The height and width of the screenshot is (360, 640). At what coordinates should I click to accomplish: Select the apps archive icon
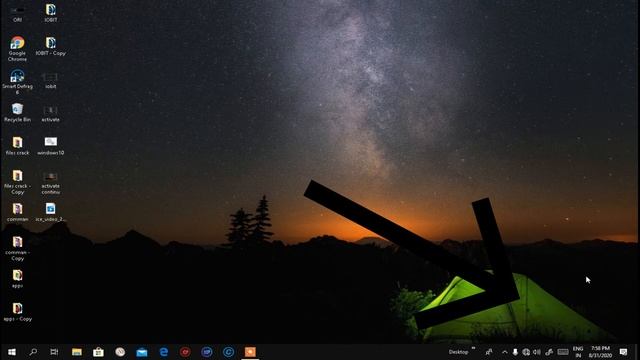tap(17, 279)
